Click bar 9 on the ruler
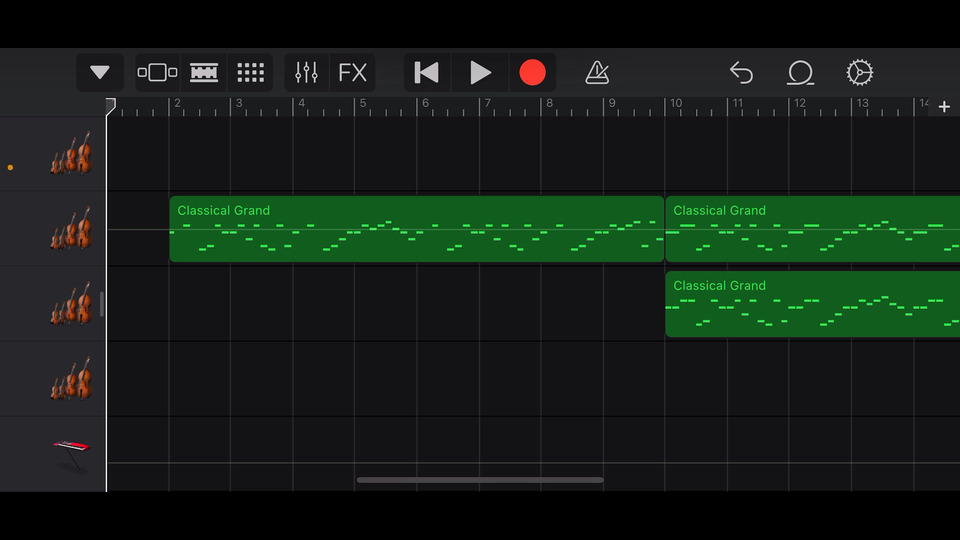The width and height of the screenshot is (960, 540). tap(612, 103)
